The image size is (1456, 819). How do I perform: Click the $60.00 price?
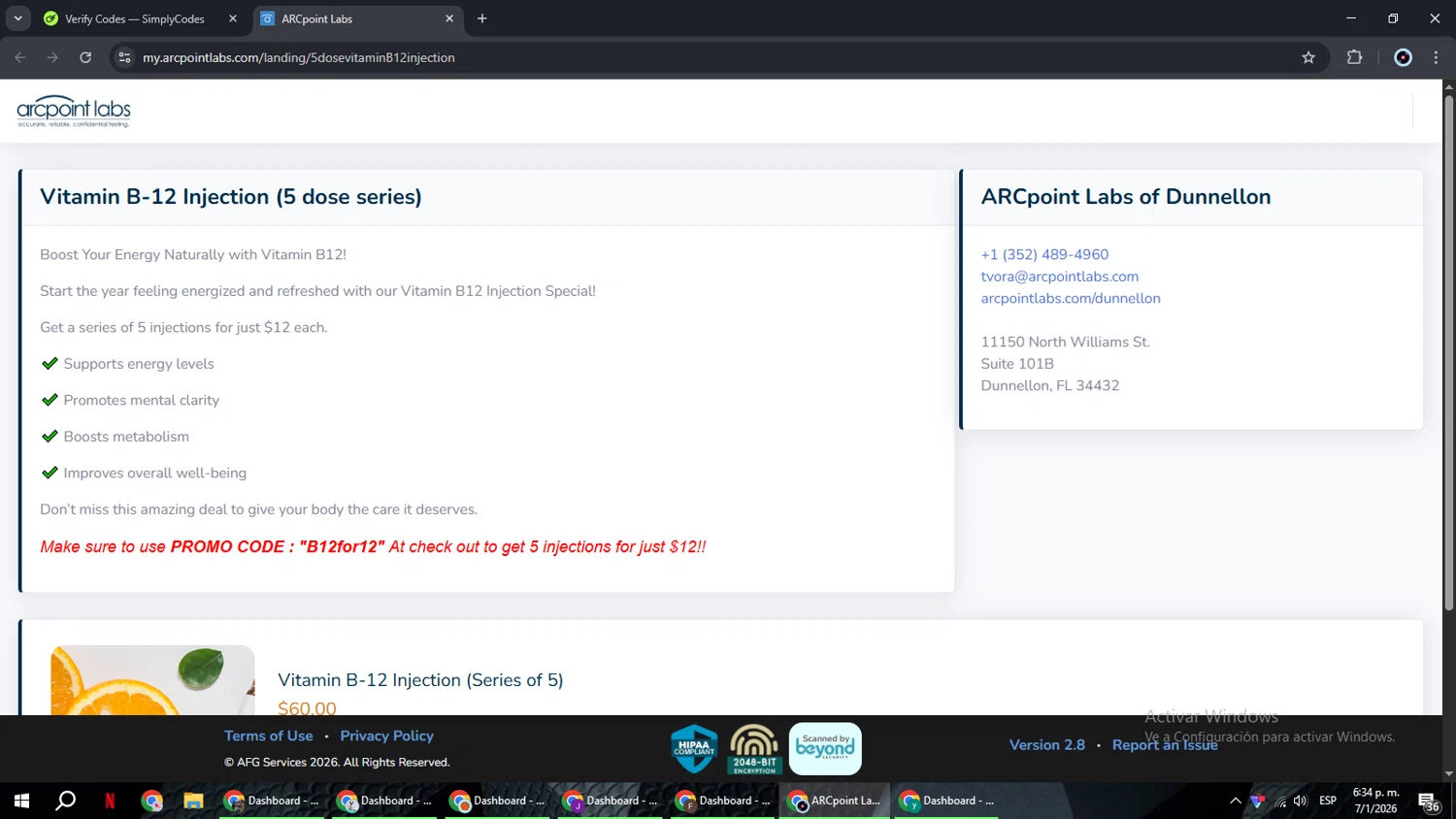[307, 707]
